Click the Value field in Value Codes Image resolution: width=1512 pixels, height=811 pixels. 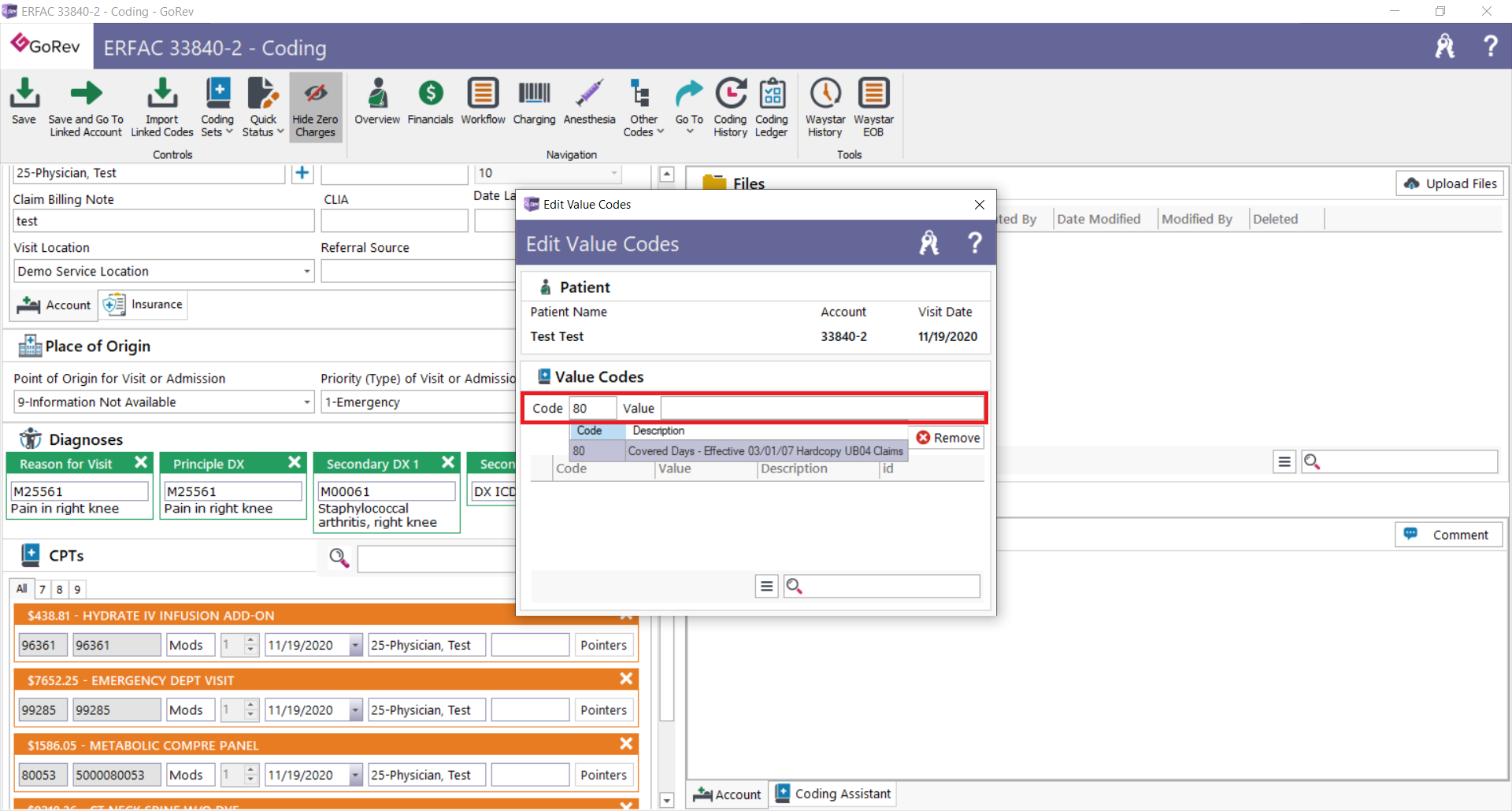(x=821, y=408)
